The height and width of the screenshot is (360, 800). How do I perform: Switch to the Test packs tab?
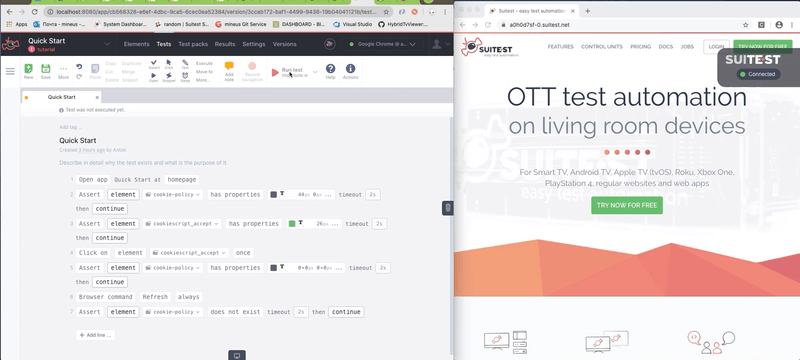pos(193,44)
